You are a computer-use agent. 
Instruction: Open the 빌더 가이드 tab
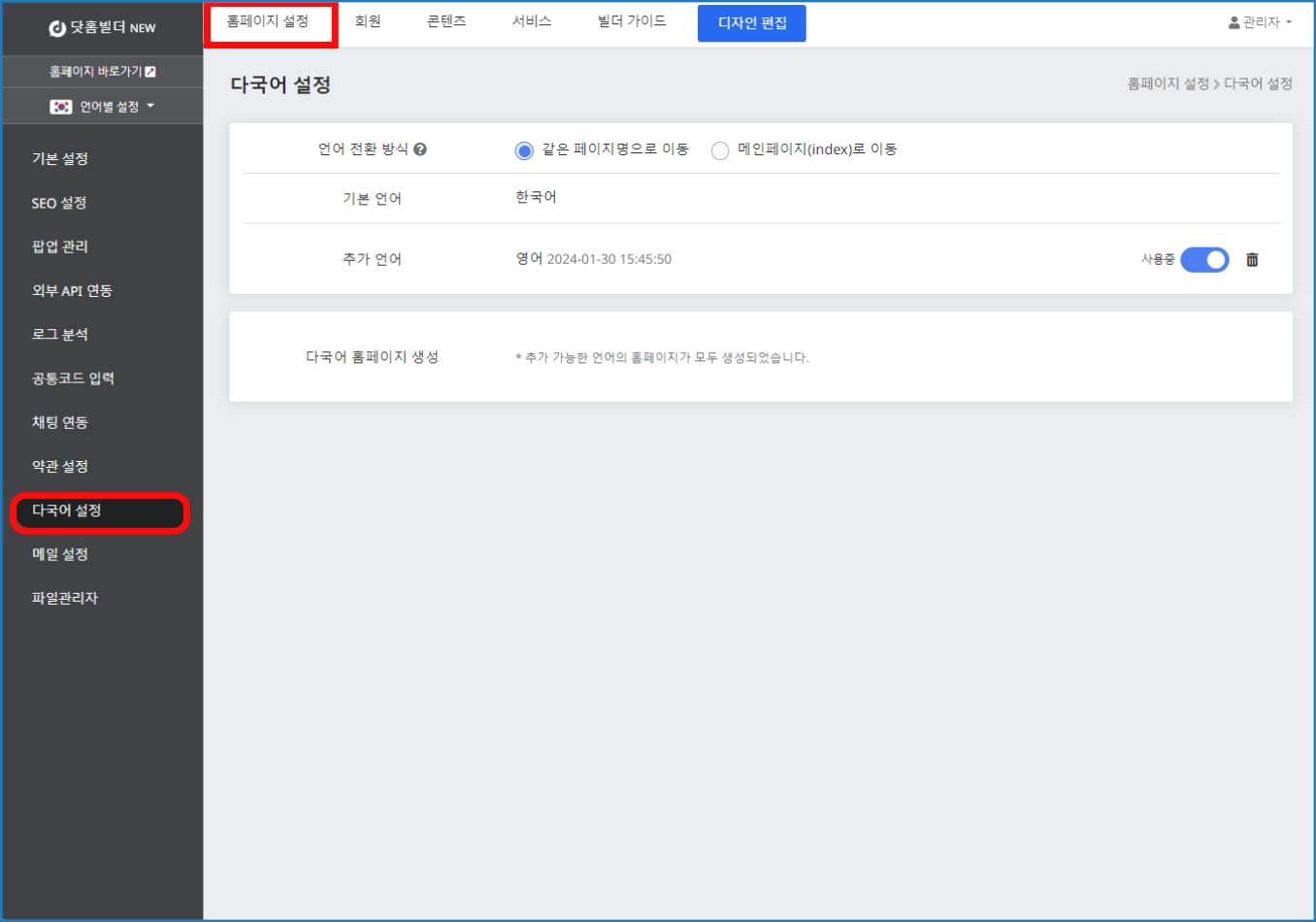click(x=632, y=21)
